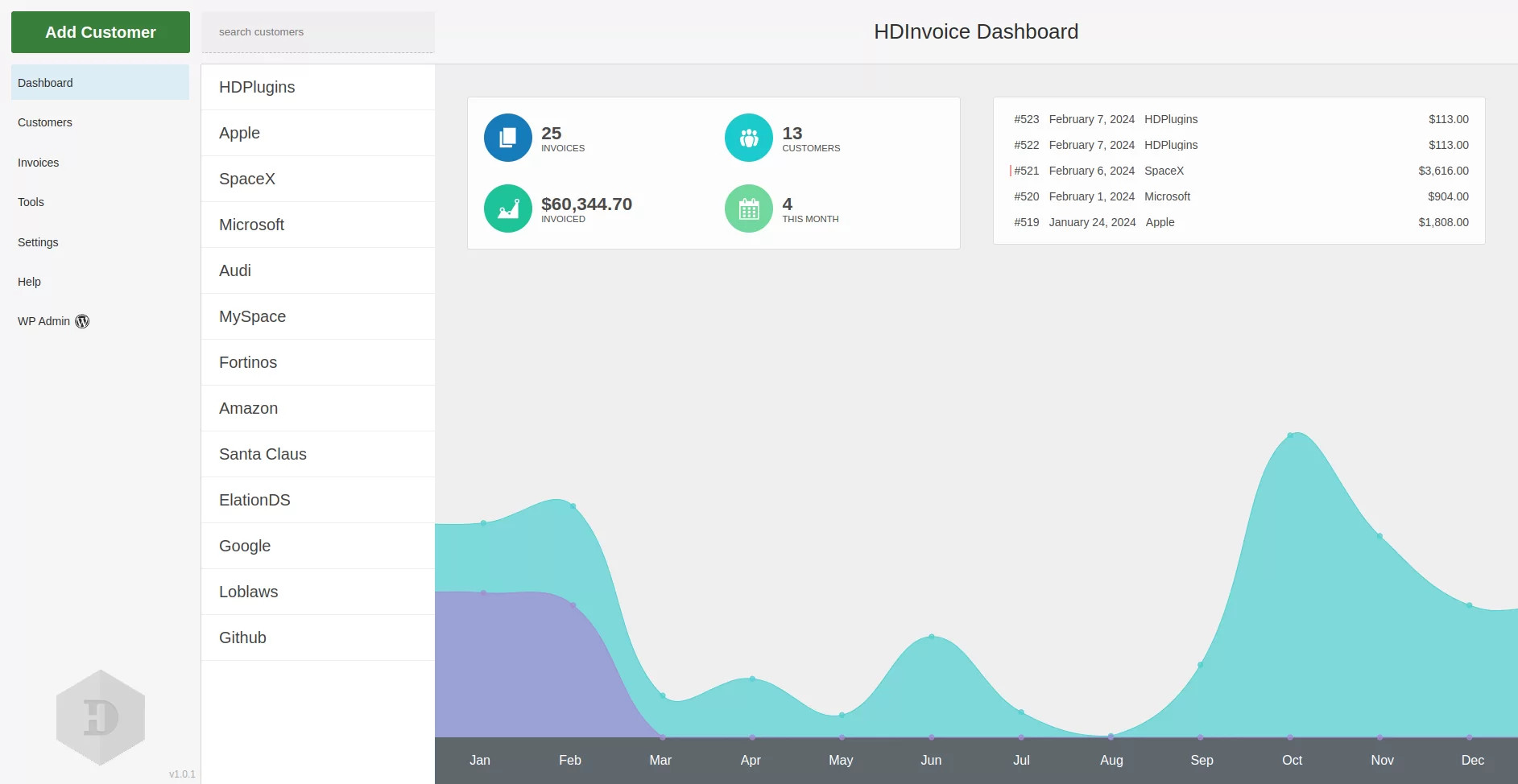This screenshot has width=1518, height=784.
Task: Open the Customers menu item
Action: pyautogui.click(x=45, y=122)
